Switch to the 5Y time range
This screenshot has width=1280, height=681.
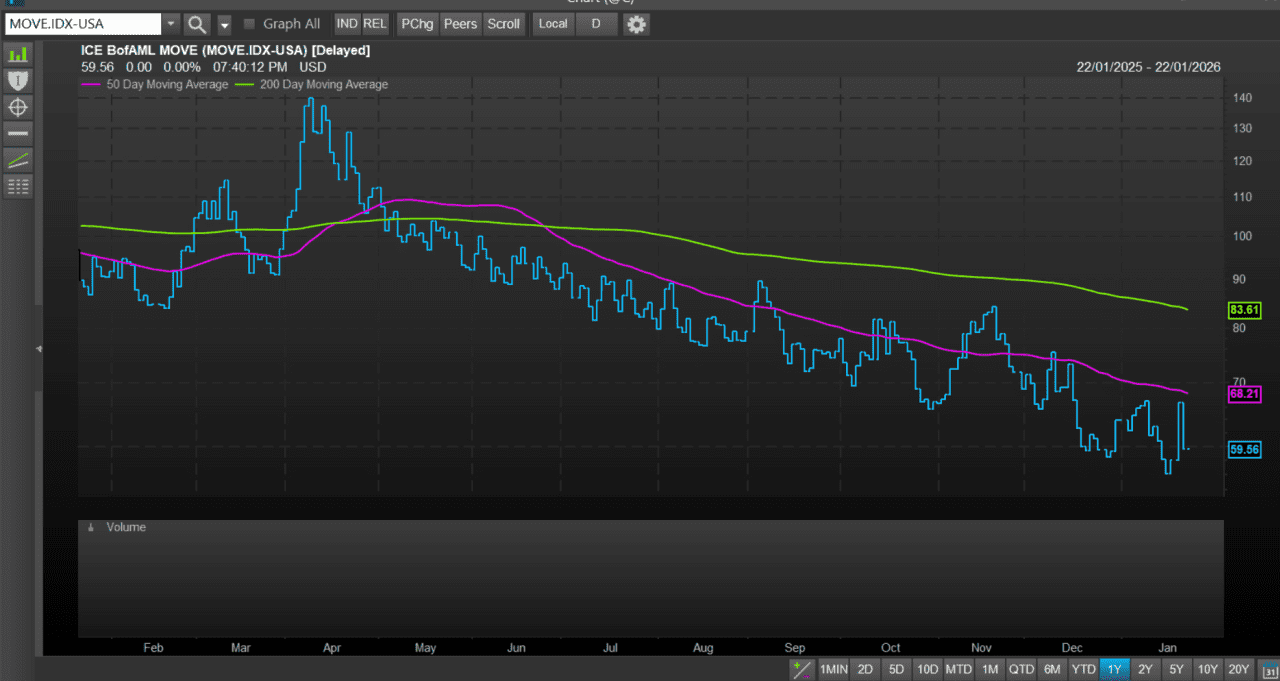(x=1176, y=668)
